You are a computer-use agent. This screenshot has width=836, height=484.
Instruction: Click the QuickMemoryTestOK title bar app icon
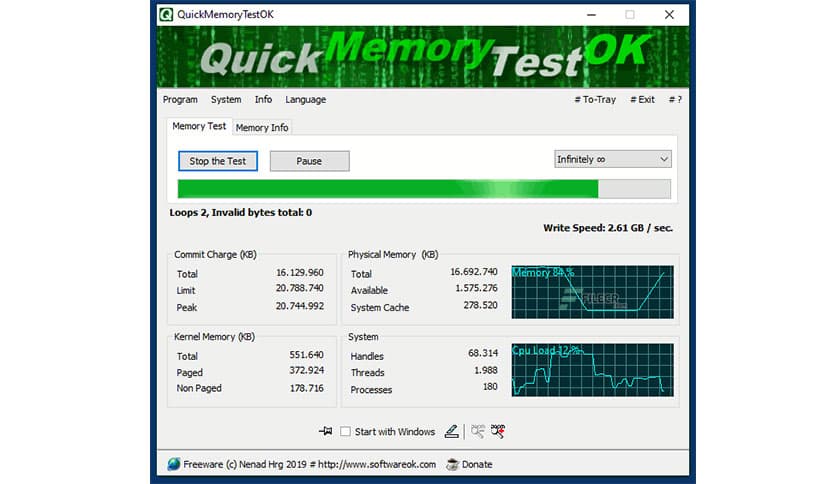[166, 14]
